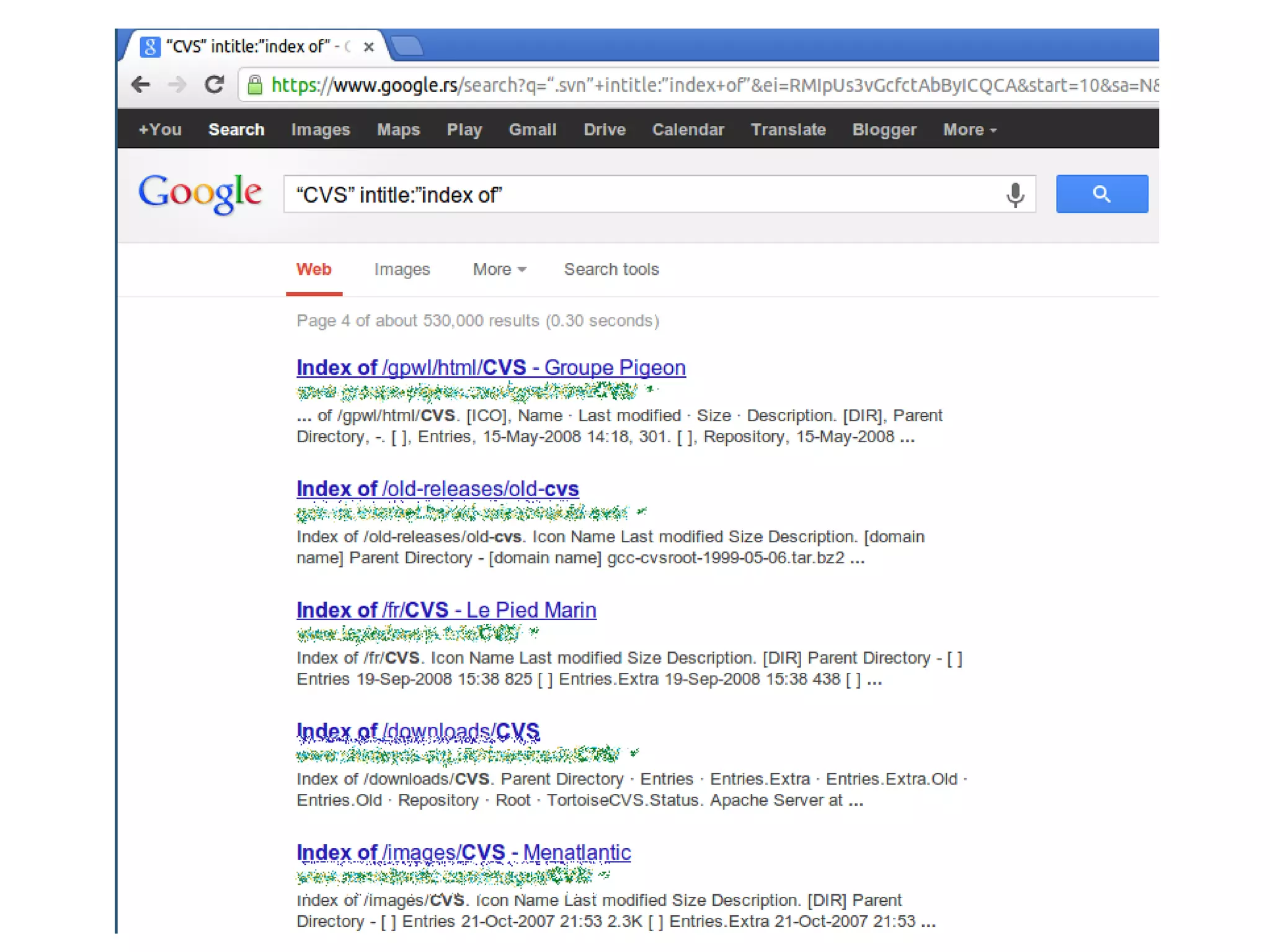Click the voice search microphone icon

coord(1015,195)
